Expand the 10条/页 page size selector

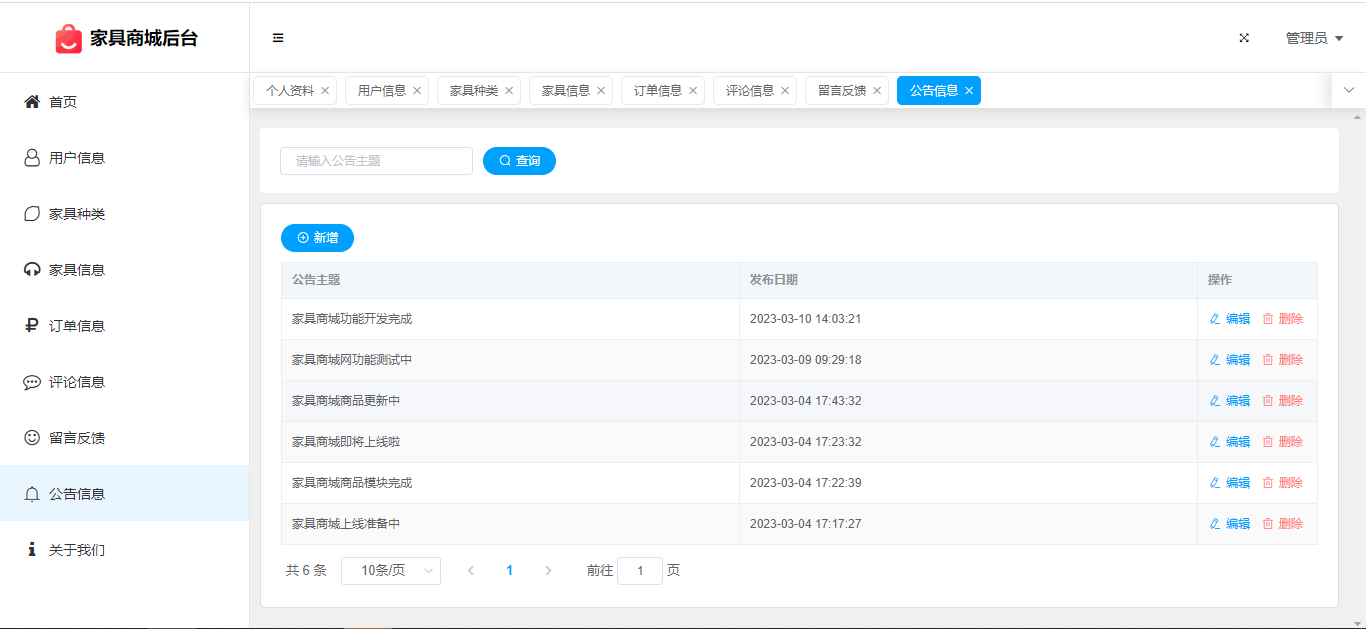coord(390,571)
